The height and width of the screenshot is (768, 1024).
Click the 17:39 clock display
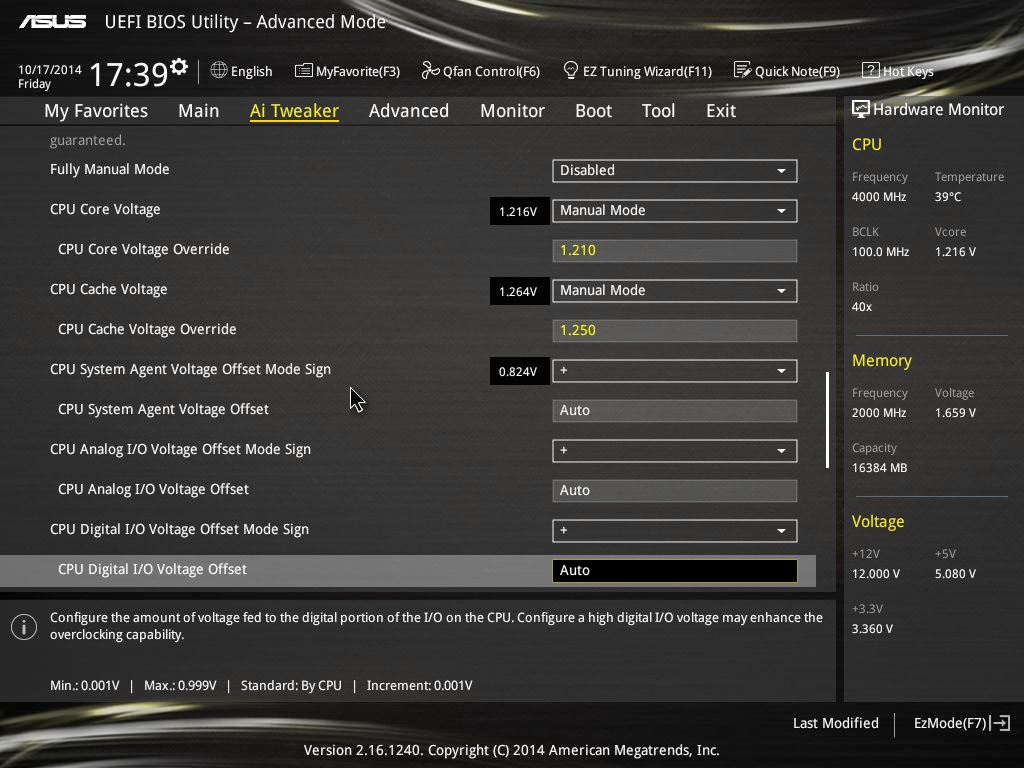click(129, 74)
